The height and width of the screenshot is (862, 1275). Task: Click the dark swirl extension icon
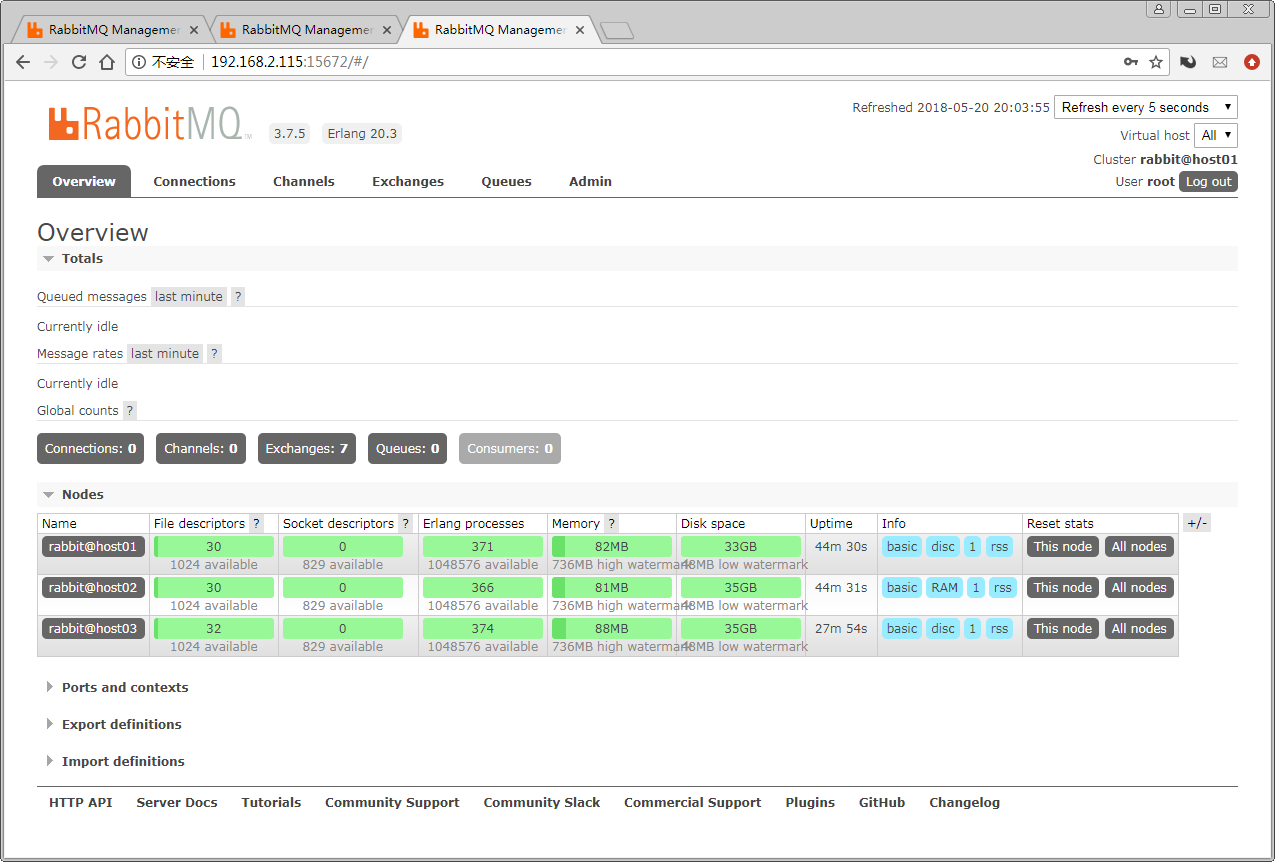[x=1188, y=62]
